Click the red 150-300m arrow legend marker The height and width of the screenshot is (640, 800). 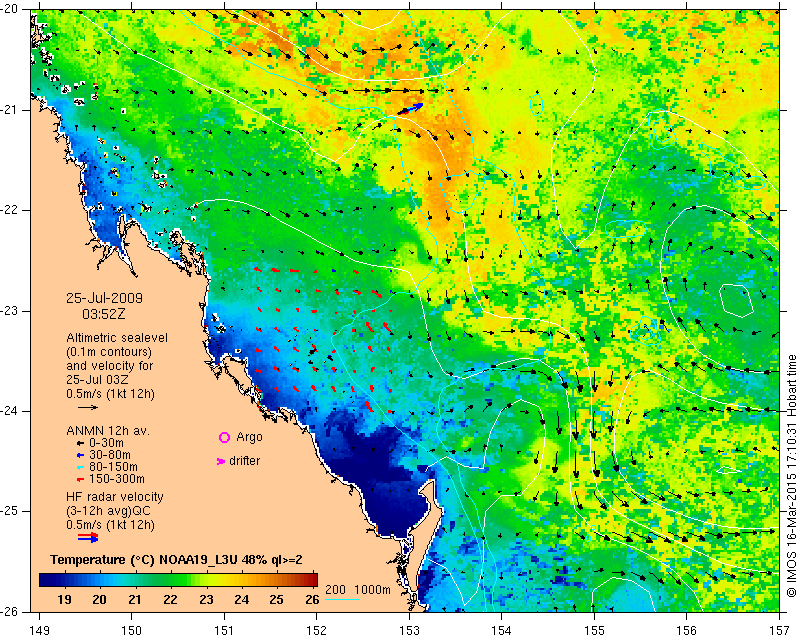tap(80, 479)
